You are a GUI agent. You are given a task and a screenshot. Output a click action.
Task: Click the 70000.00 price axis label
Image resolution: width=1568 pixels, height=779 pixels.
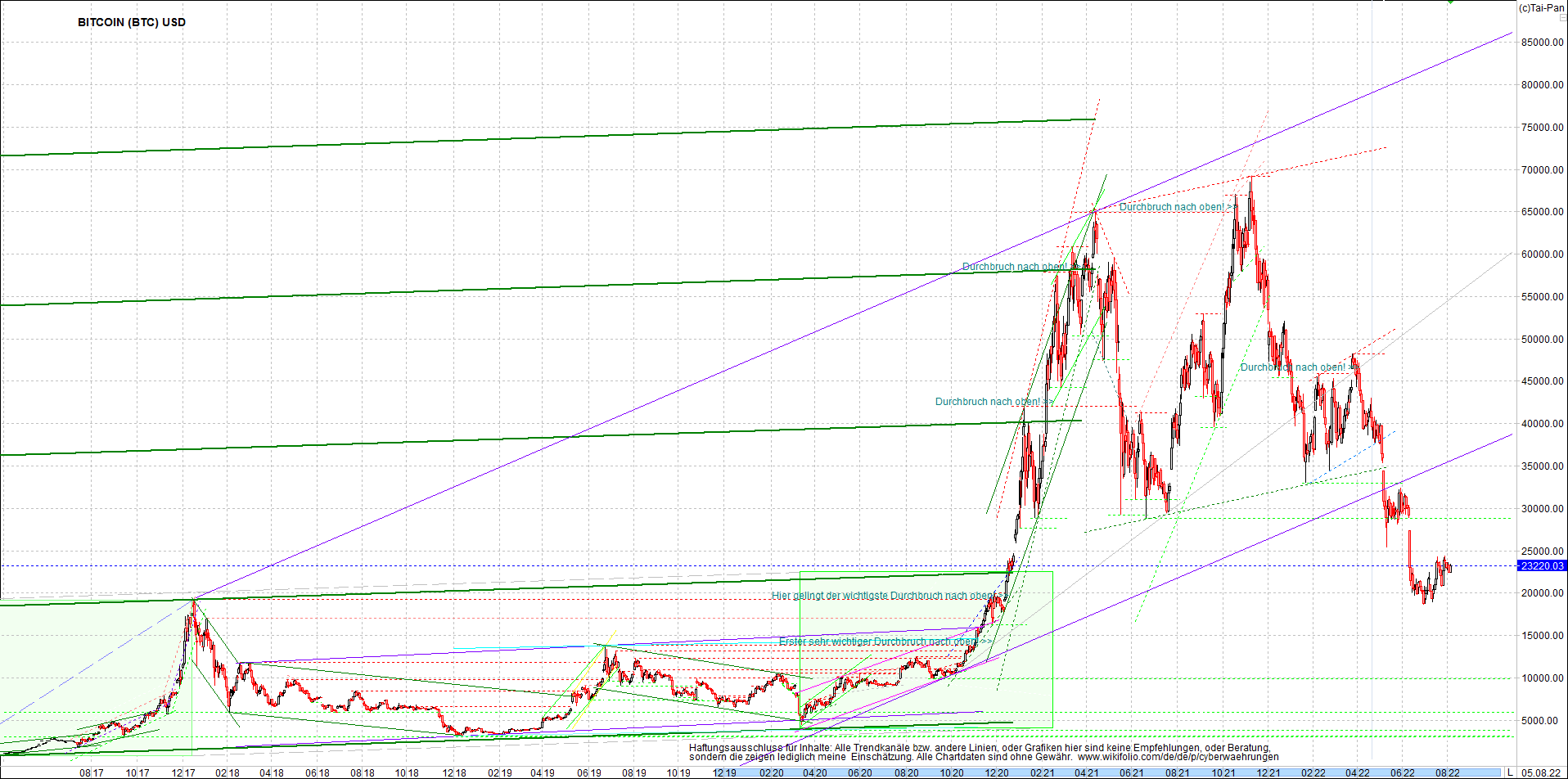[x=1542, y=170]
